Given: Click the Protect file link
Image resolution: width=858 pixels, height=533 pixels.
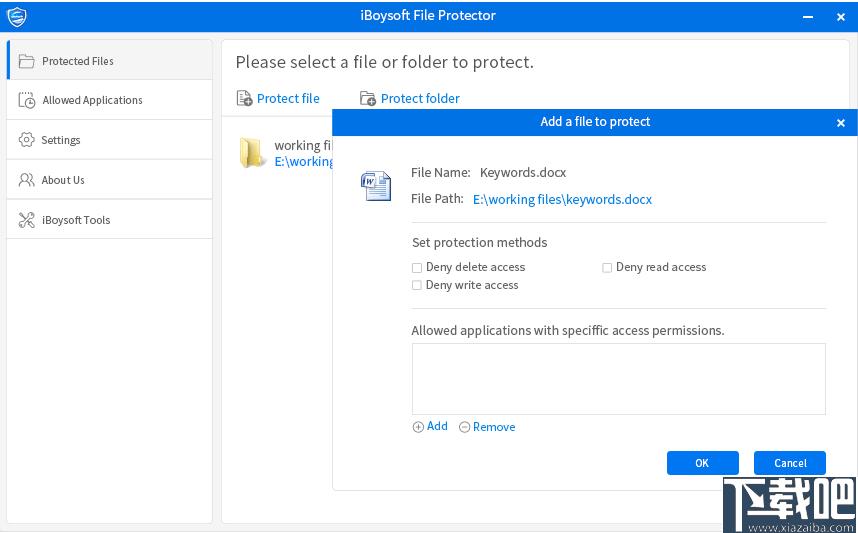Looking at the screenshot, I should pos(288,99).
